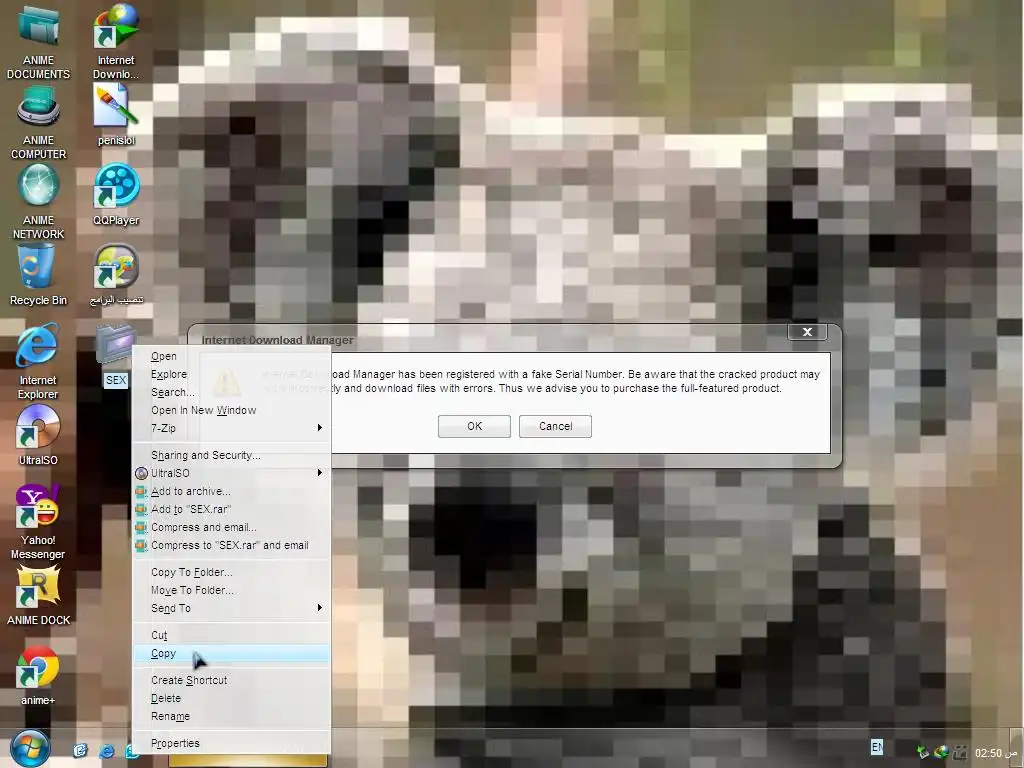Expand the 7-Zip submenu arrow
This screenshot has height=768, width=1024.
(x=319, y=428)
